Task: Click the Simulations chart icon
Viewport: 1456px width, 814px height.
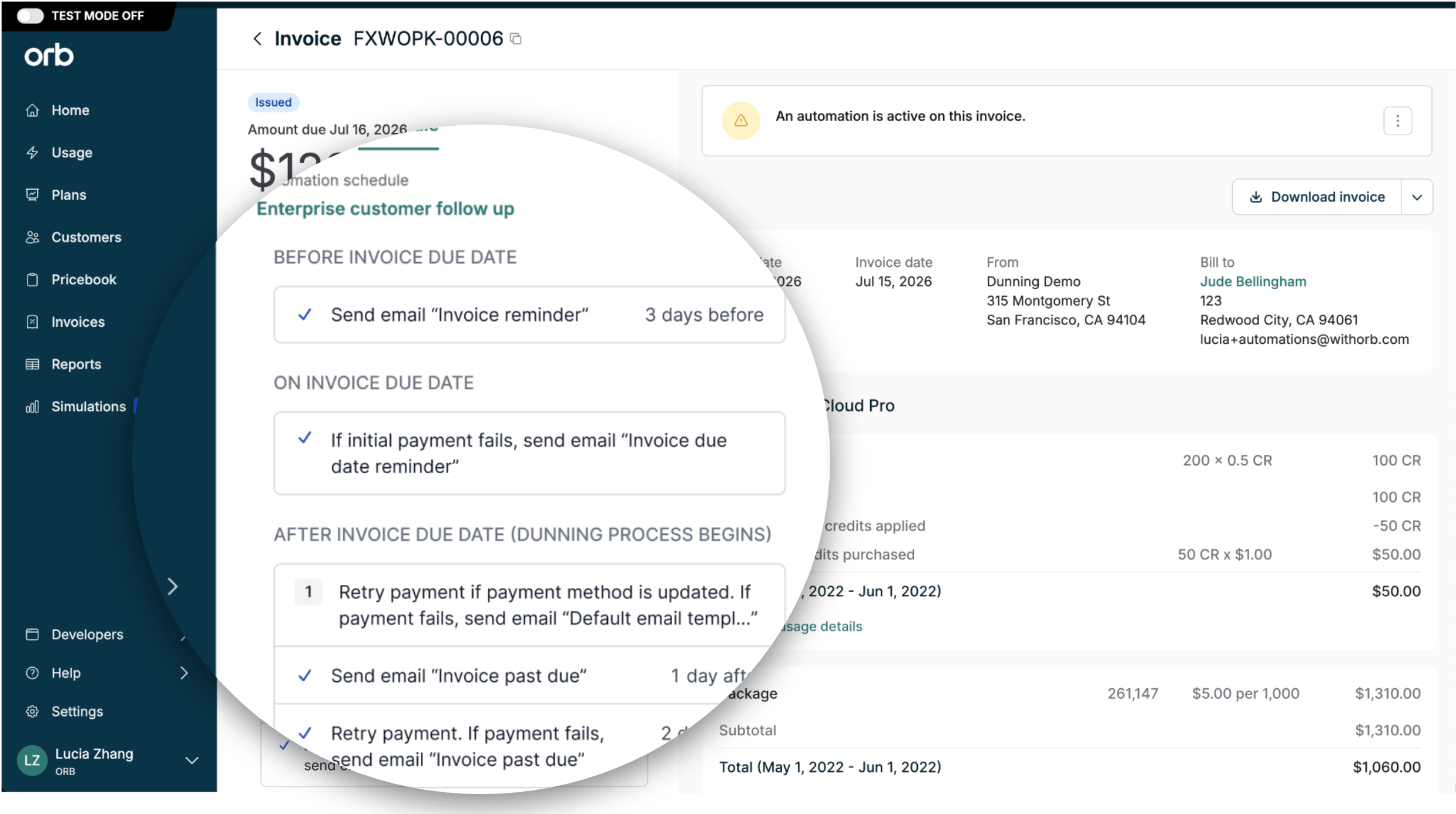Action: coord(32,407)
